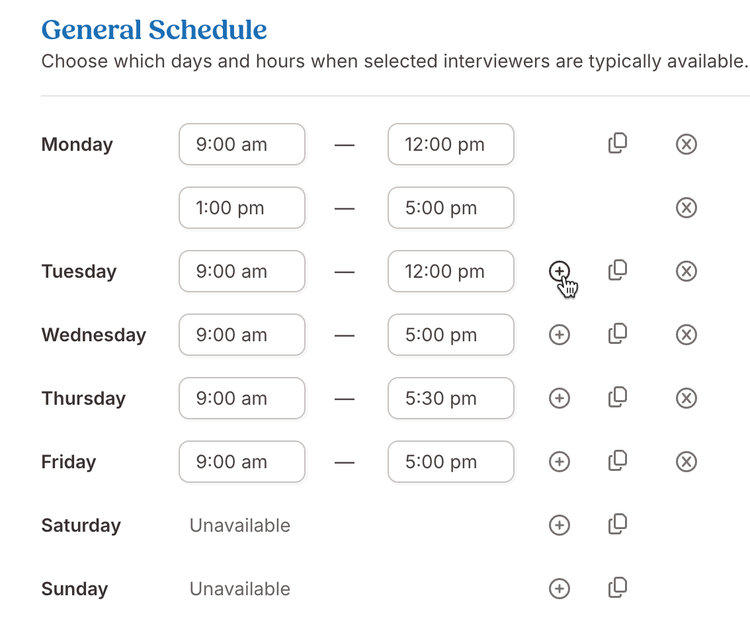Change Tuesday 12:00 pm end time
Image resolution: width=750 pixels, height=627 pixels.
click(x=451, y=271)
